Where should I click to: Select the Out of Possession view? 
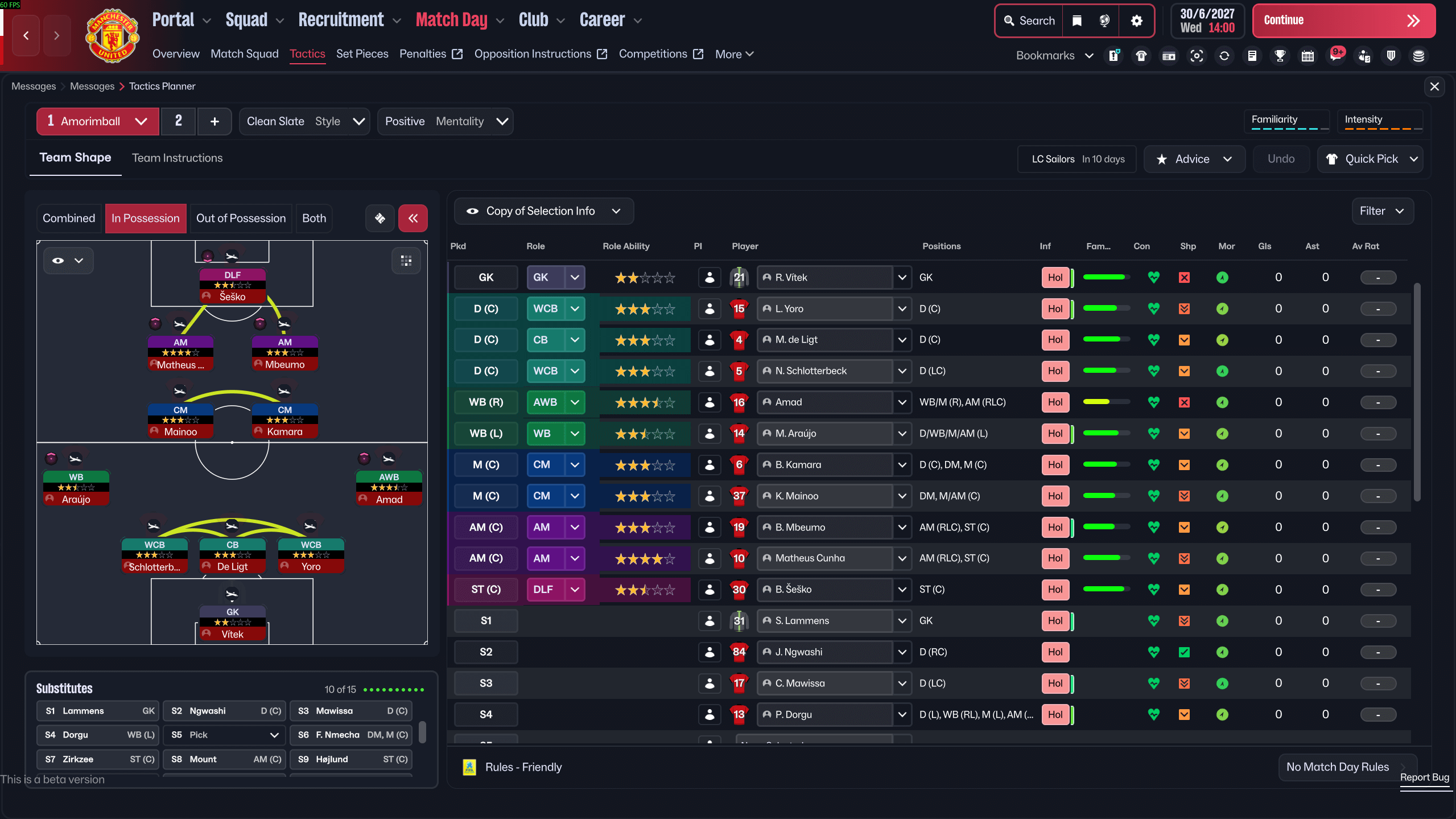pyautogui.click(x=241, y=218)
